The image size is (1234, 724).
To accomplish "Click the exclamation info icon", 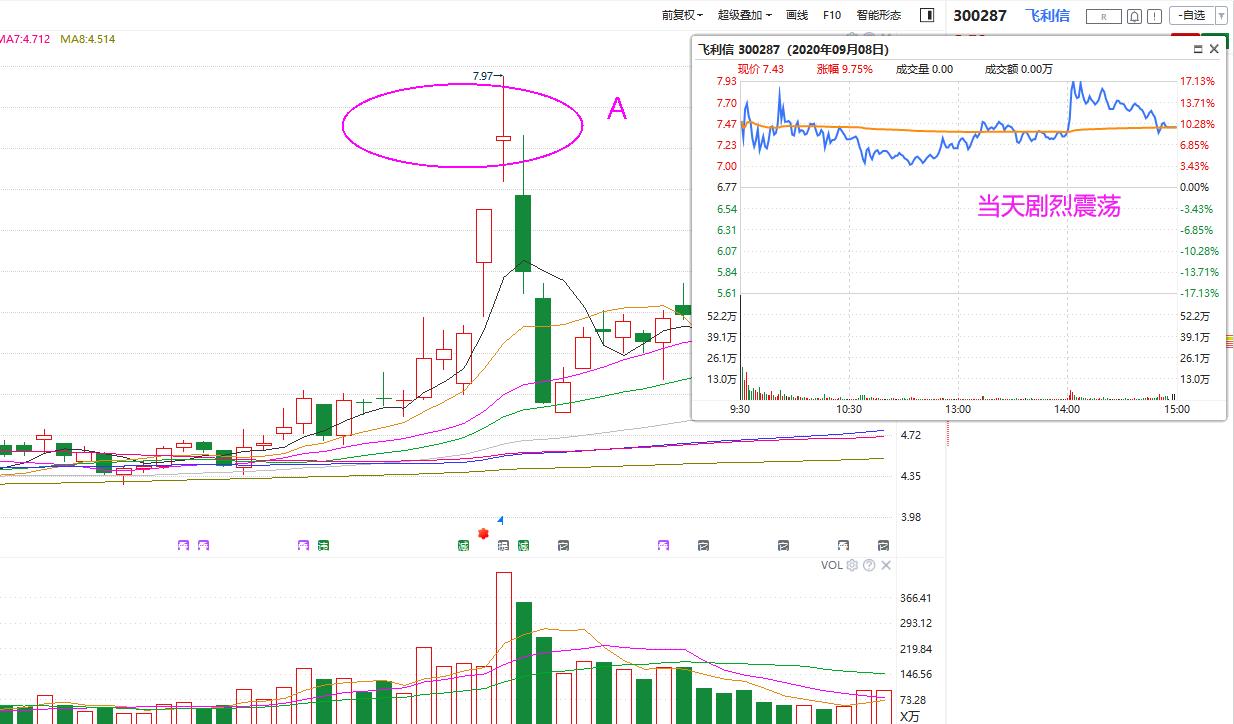I will coord(1155,16).
